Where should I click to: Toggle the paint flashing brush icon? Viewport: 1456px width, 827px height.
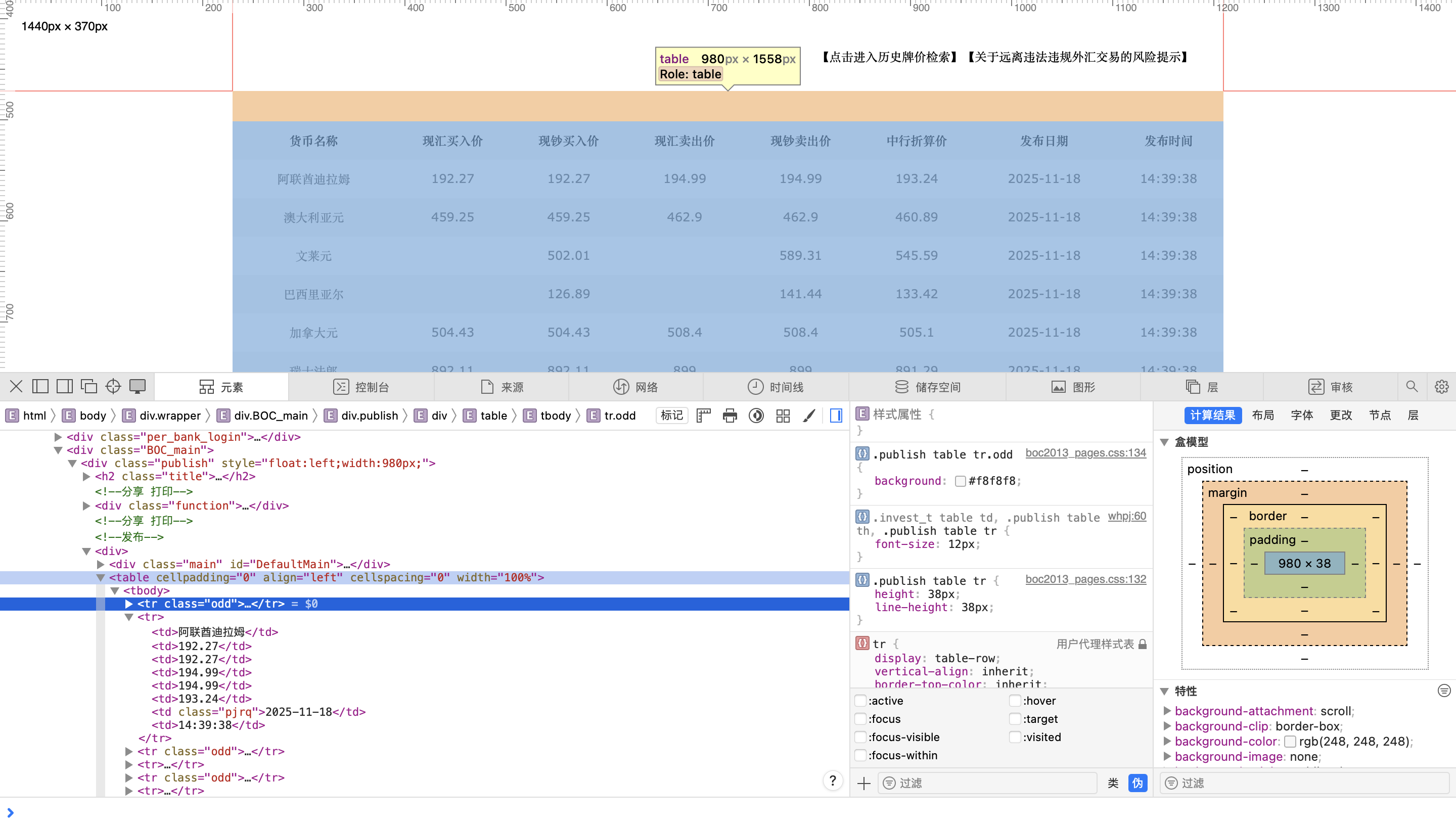point(809,416)
